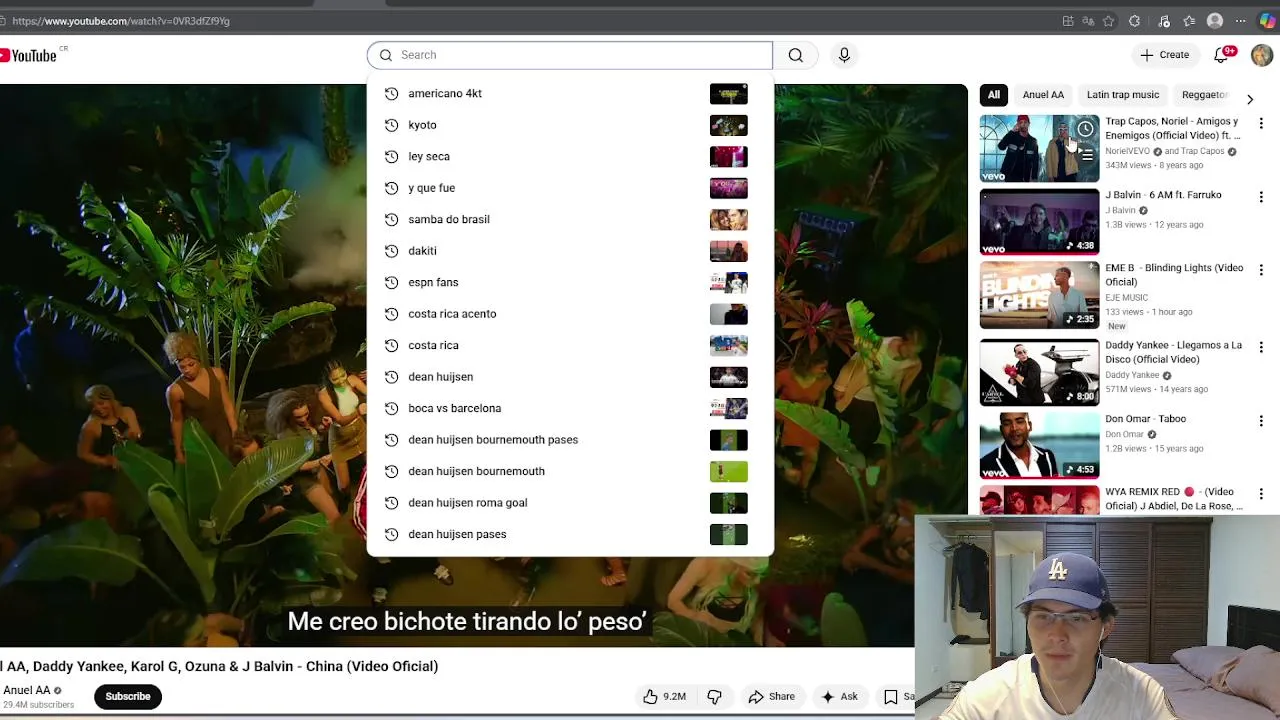Select the All filter chip
The height and width of the screenshot is (720, 1280).
tap(994, 95)
